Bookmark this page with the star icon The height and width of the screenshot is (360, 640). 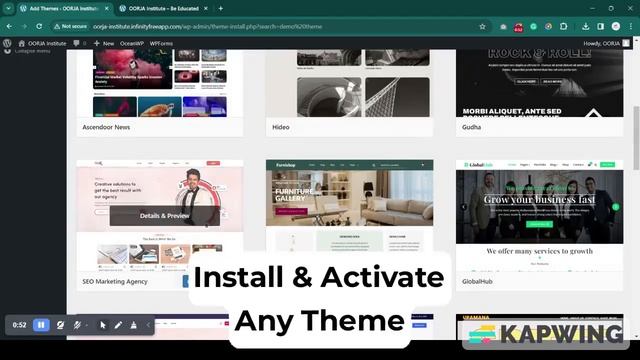(x=482, y=27)
